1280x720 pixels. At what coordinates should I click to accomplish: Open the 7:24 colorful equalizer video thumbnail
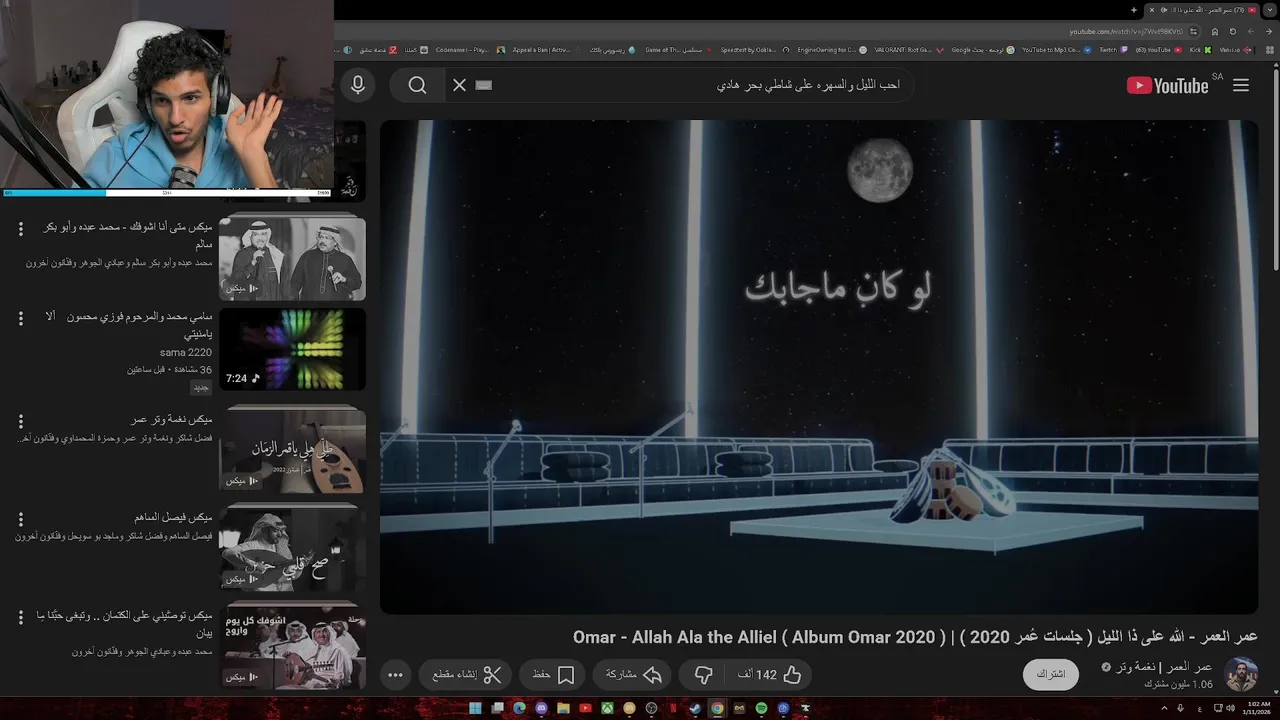(292, 348)
